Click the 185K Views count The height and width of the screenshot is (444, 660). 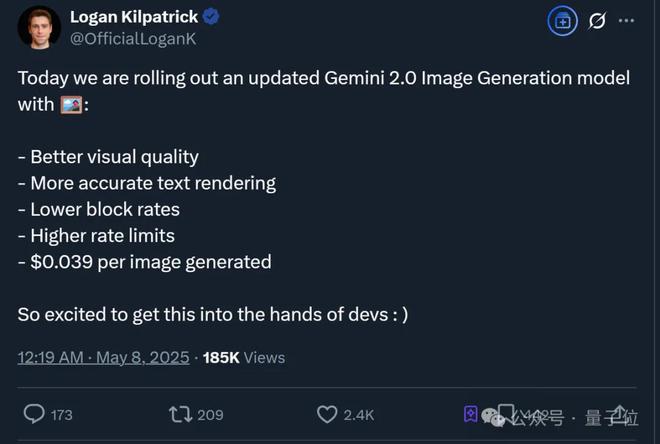[243, 357]
